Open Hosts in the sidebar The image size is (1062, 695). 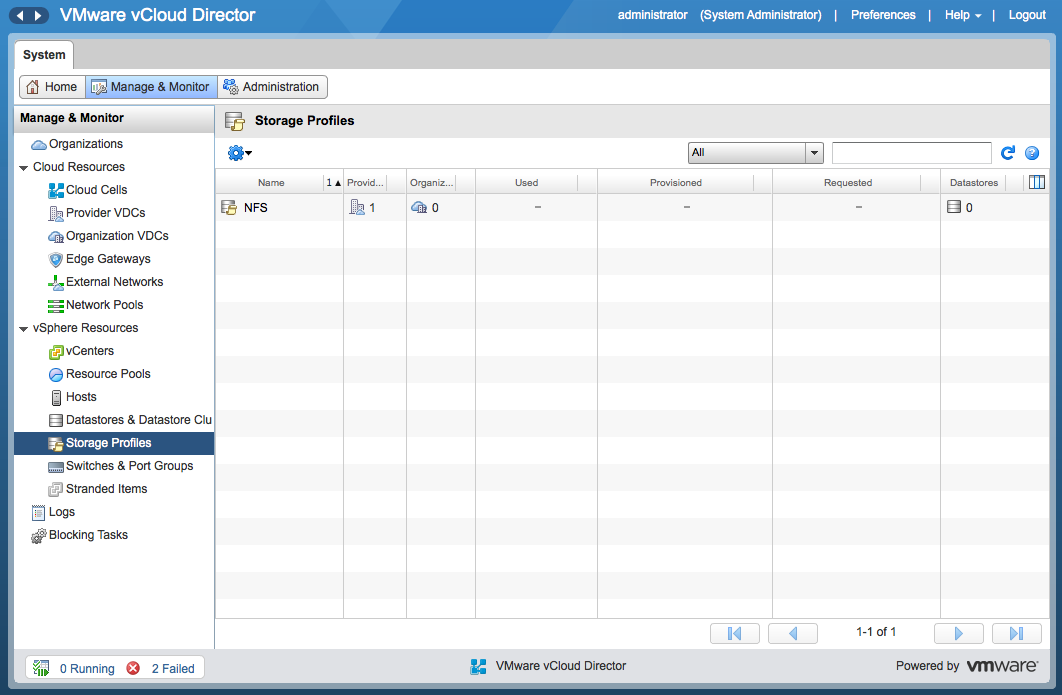(81, 397)
